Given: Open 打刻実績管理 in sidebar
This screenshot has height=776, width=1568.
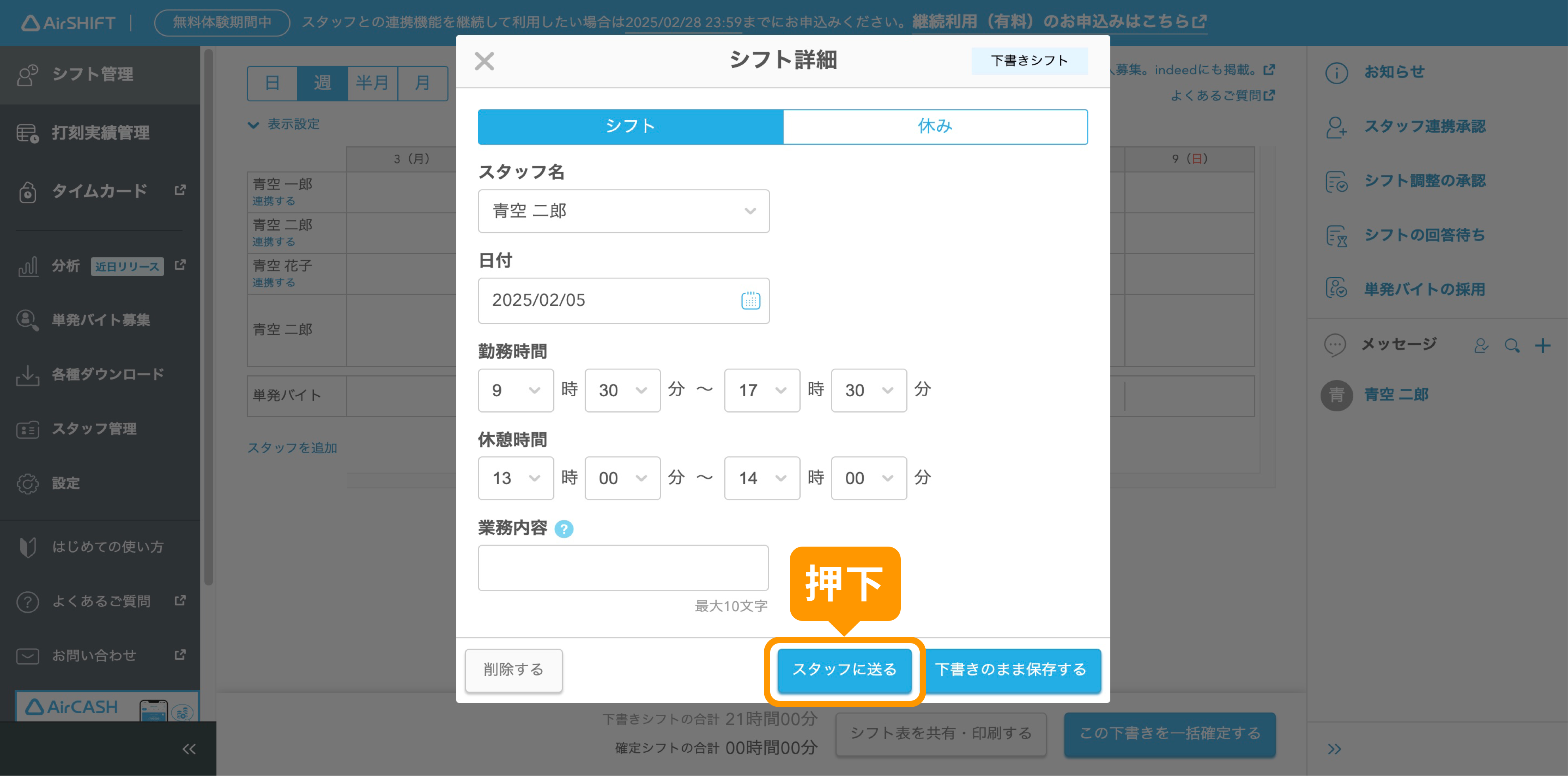Looking at the screenshot, I should pos(100,132).
